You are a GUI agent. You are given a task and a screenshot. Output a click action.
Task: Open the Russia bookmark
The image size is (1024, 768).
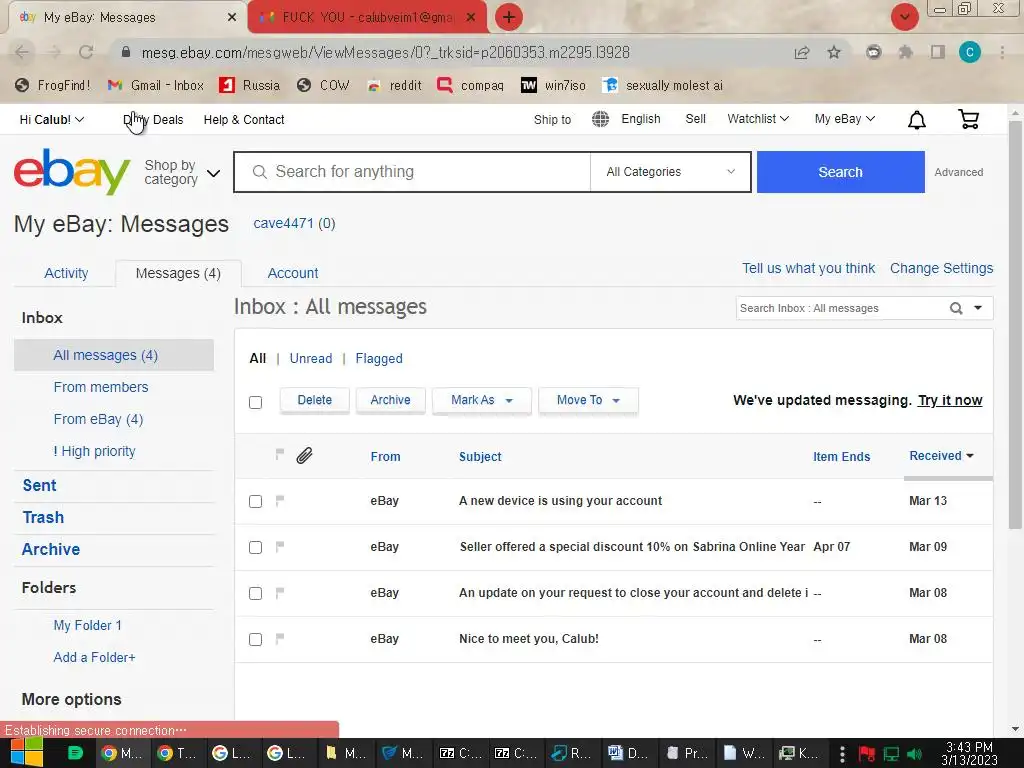pos(249,85)
